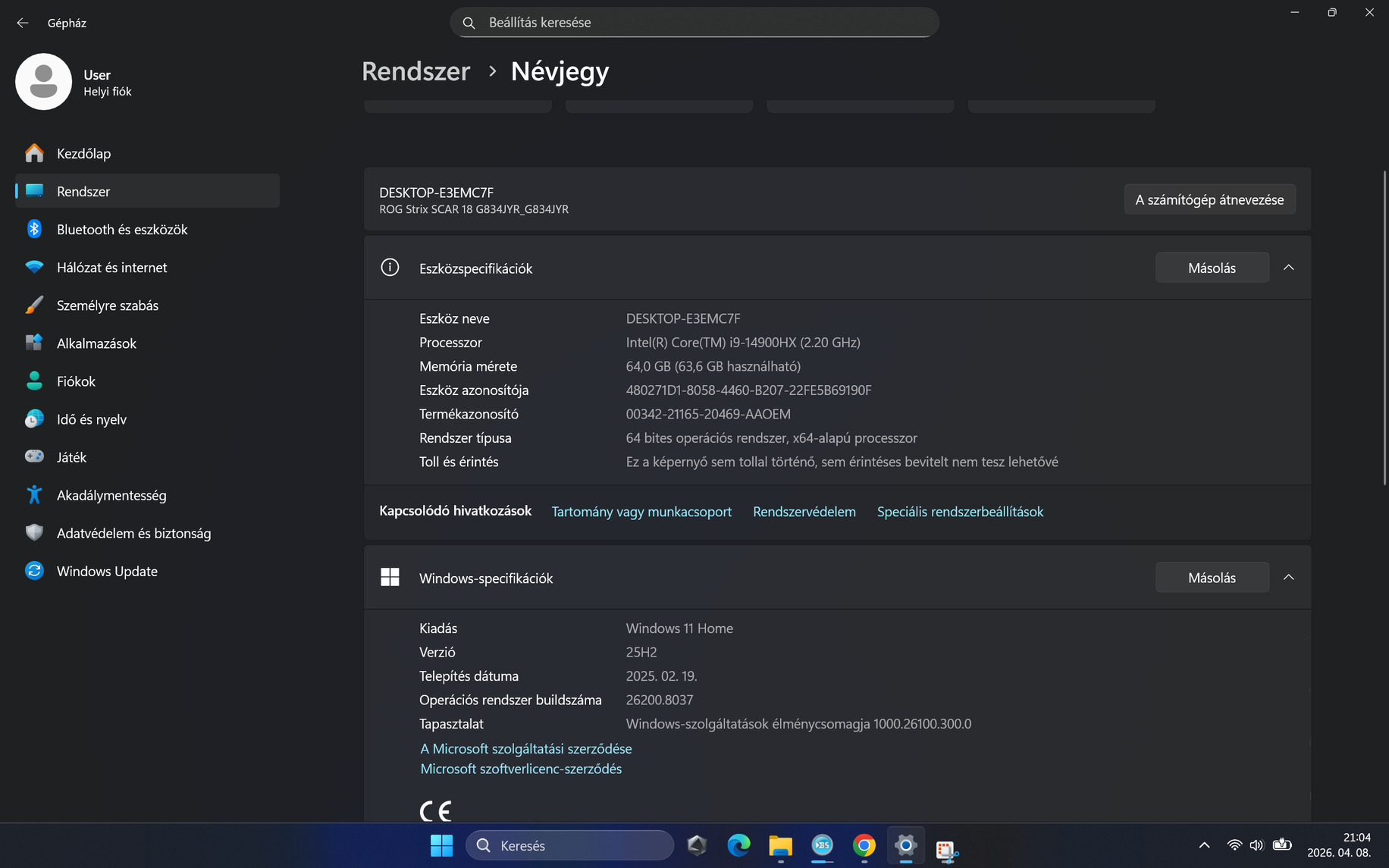Click the version value '25H2'

pos(641,652)
